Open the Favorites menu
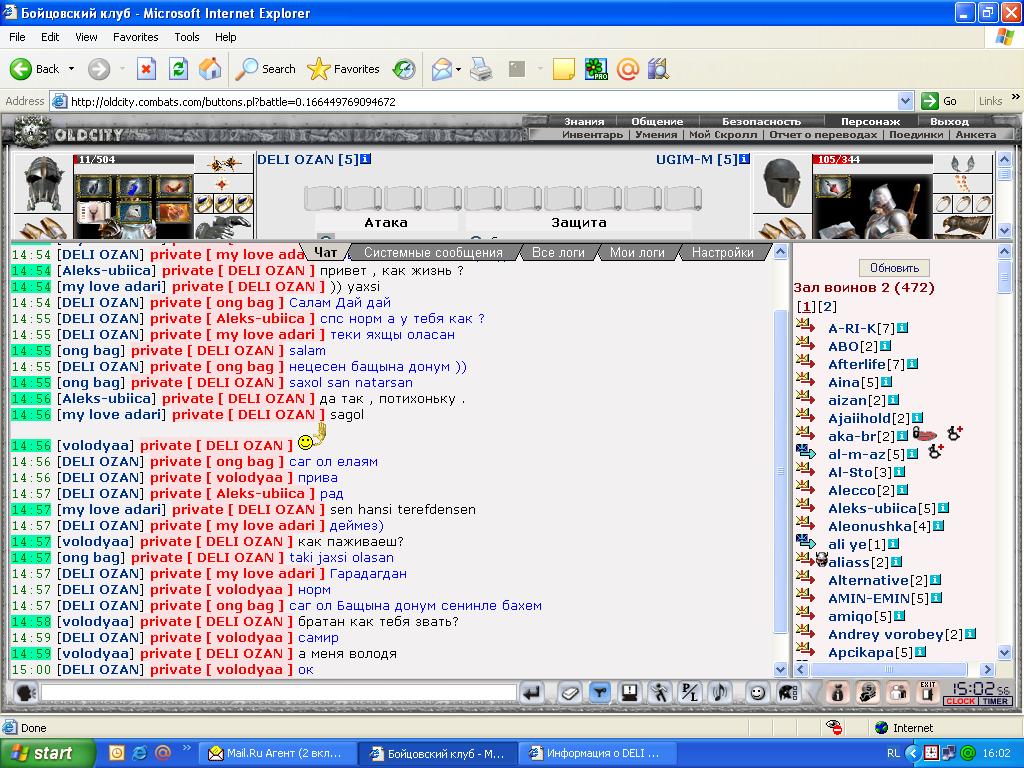1024x768 pixels. pos(135,37)
